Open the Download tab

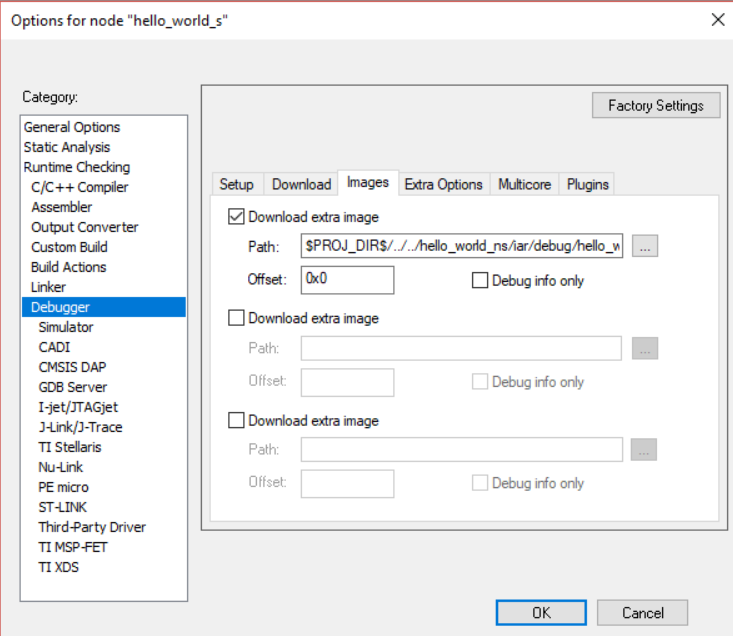click(x=301, y=184)
